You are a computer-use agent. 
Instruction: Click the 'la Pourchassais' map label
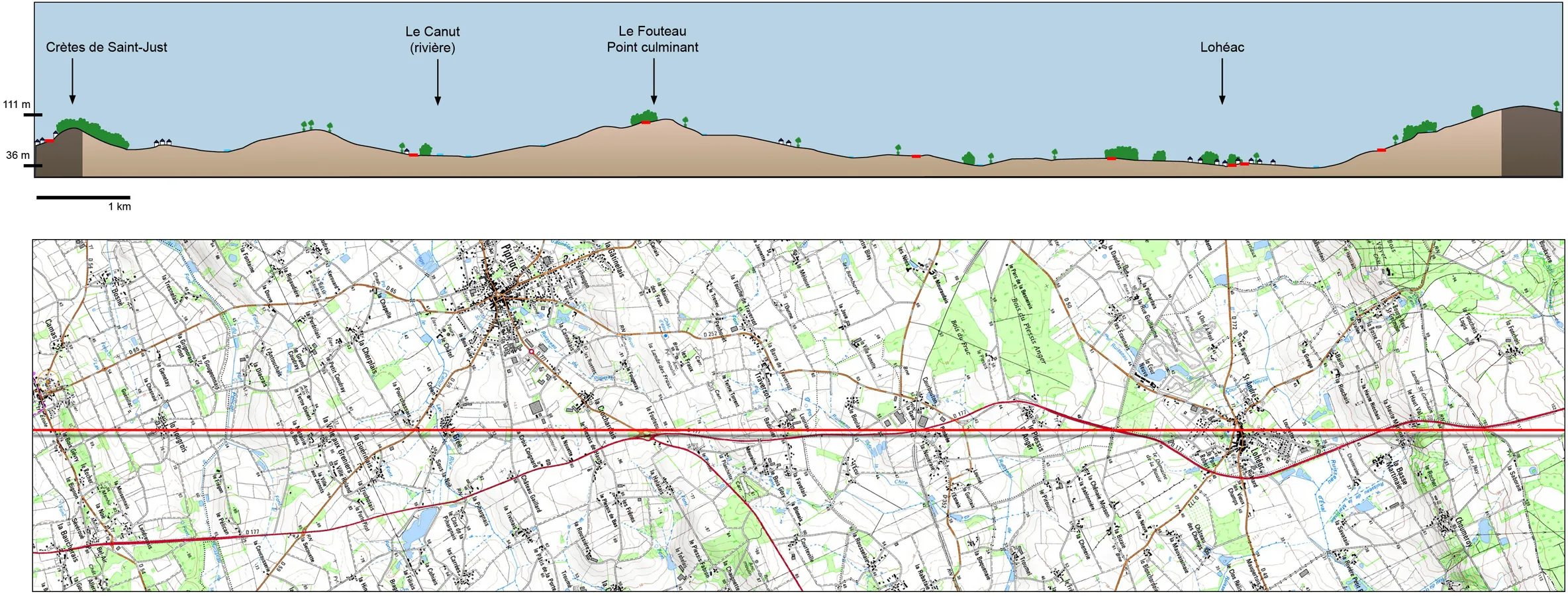coord(401,399)
